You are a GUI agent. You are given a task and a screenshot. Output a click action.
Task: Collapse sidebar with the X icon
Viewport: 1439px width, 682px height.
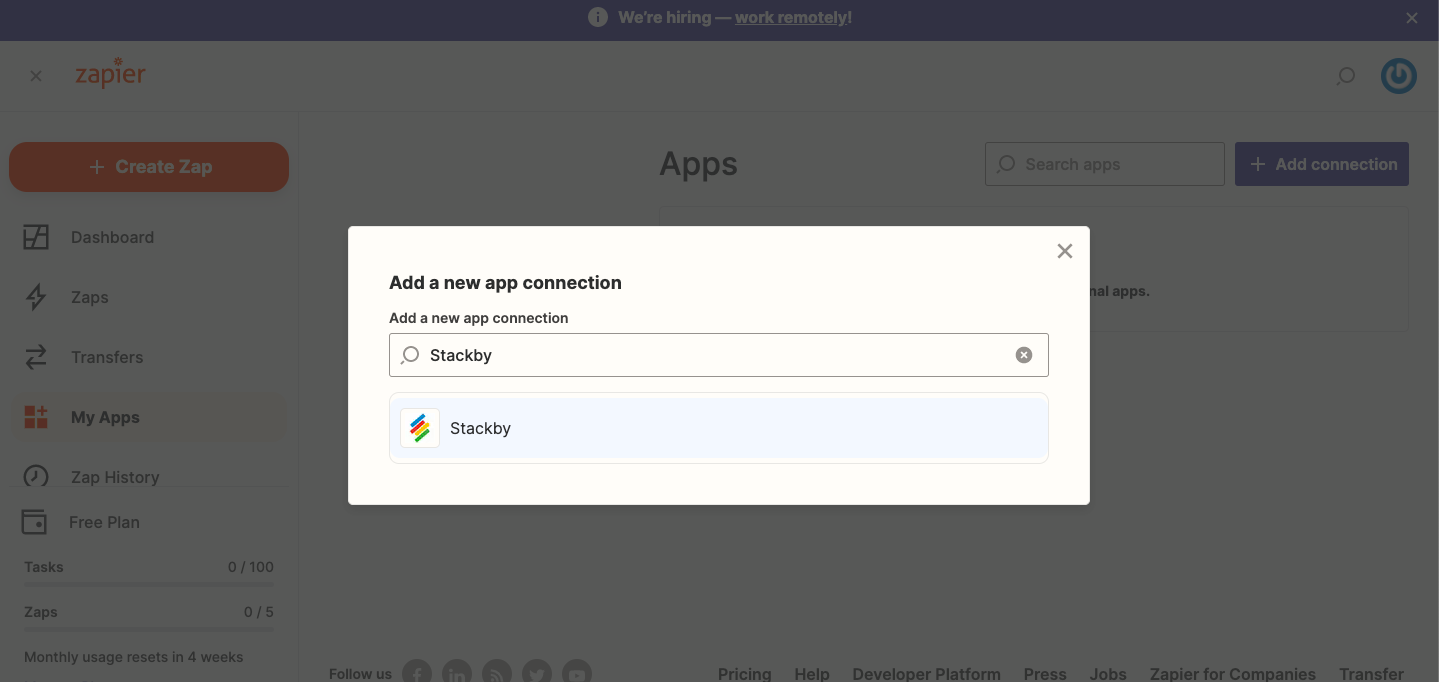coord(36,76)
